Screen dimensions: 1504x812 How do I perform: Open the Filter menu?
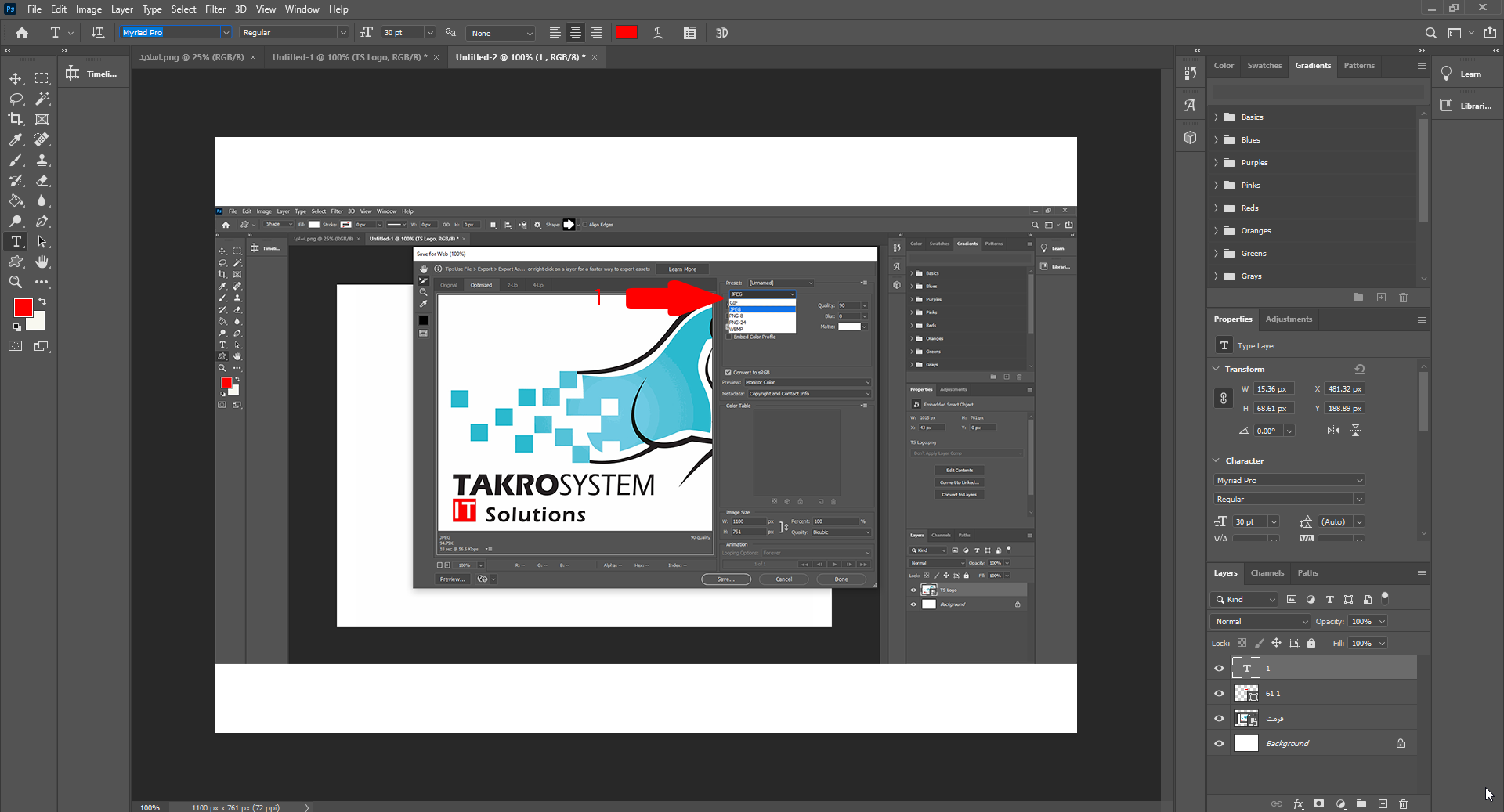click(215, 9)
